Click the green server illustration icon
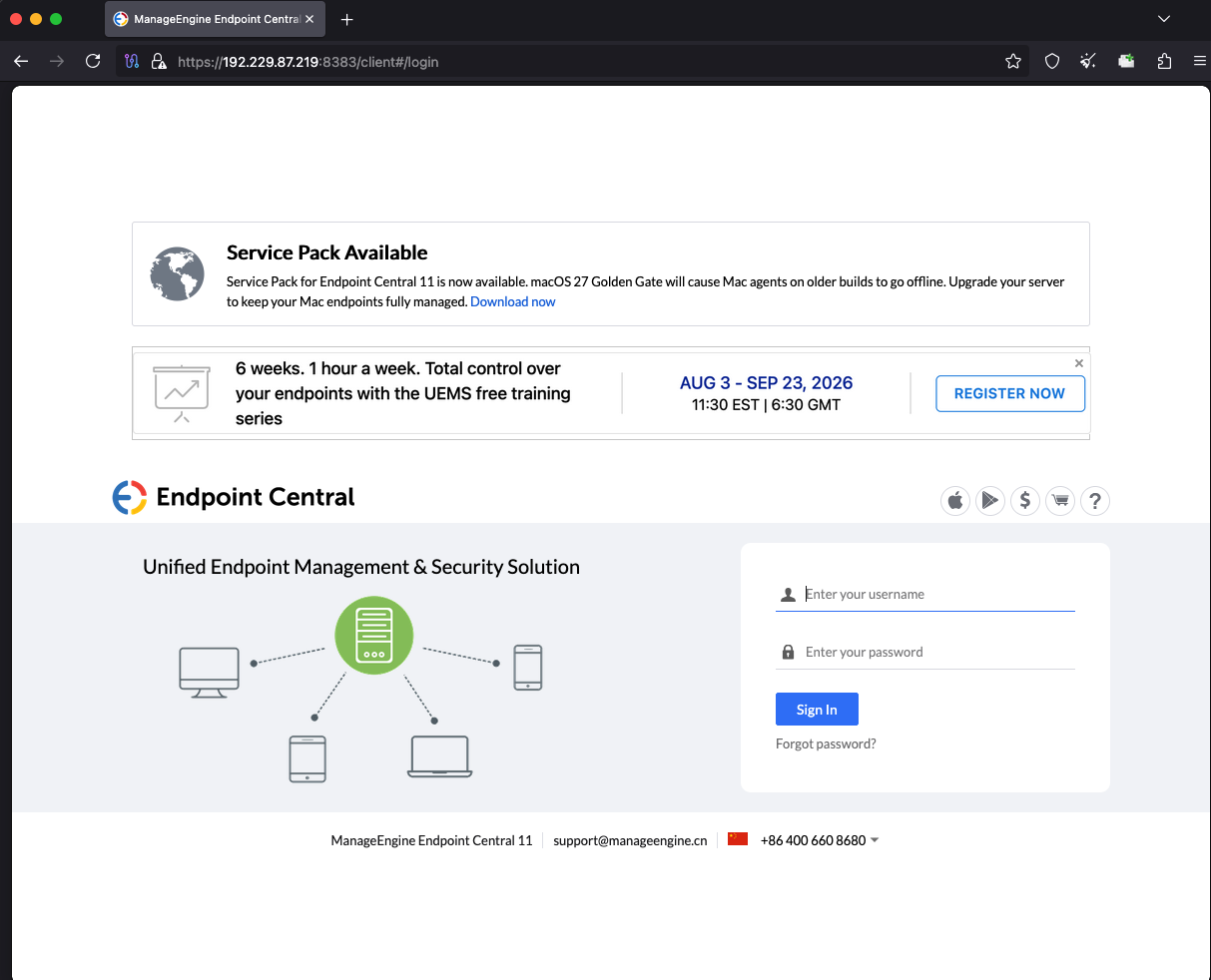This screenshot has width=1211, height=980. pos(373,635)
